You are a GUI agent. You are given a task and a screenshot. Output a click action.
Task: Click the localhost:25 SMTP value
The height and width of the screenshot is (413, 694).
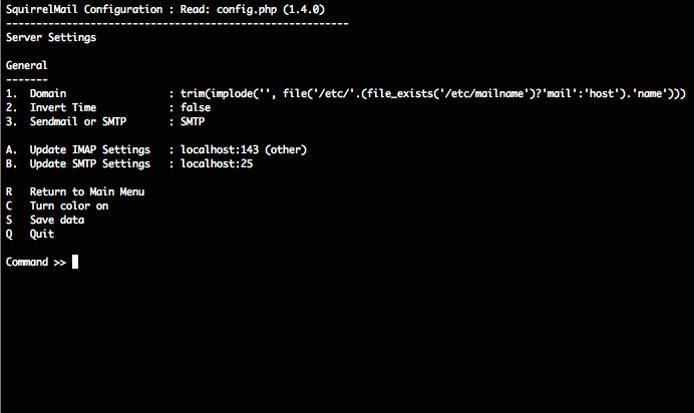217,163
